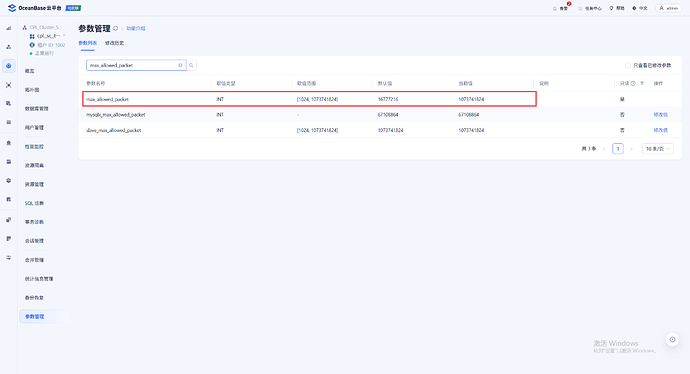Viewport: 690px width, 374px height.
Task: Open the 功能介绍 feature introduction link
Action: (x=136, y=28)
